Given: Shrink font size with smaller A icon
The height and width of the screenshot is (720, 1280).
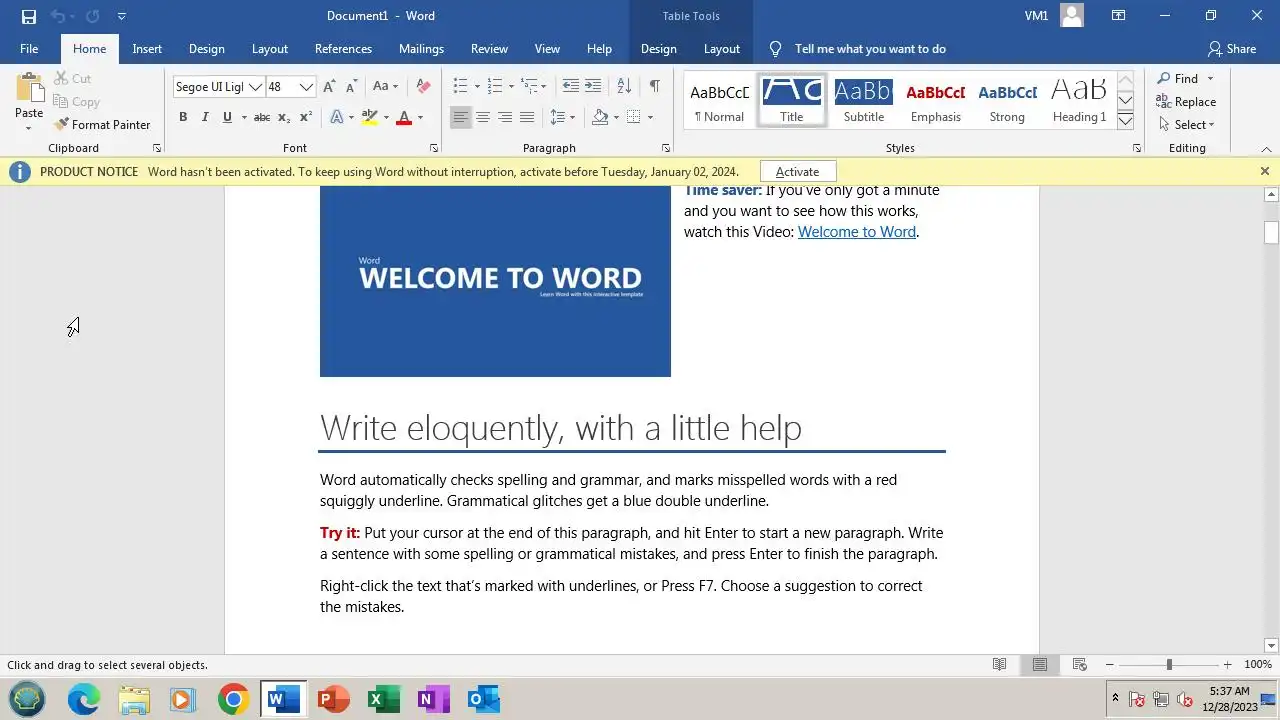Looking at the screenshot, I should 351,87.
